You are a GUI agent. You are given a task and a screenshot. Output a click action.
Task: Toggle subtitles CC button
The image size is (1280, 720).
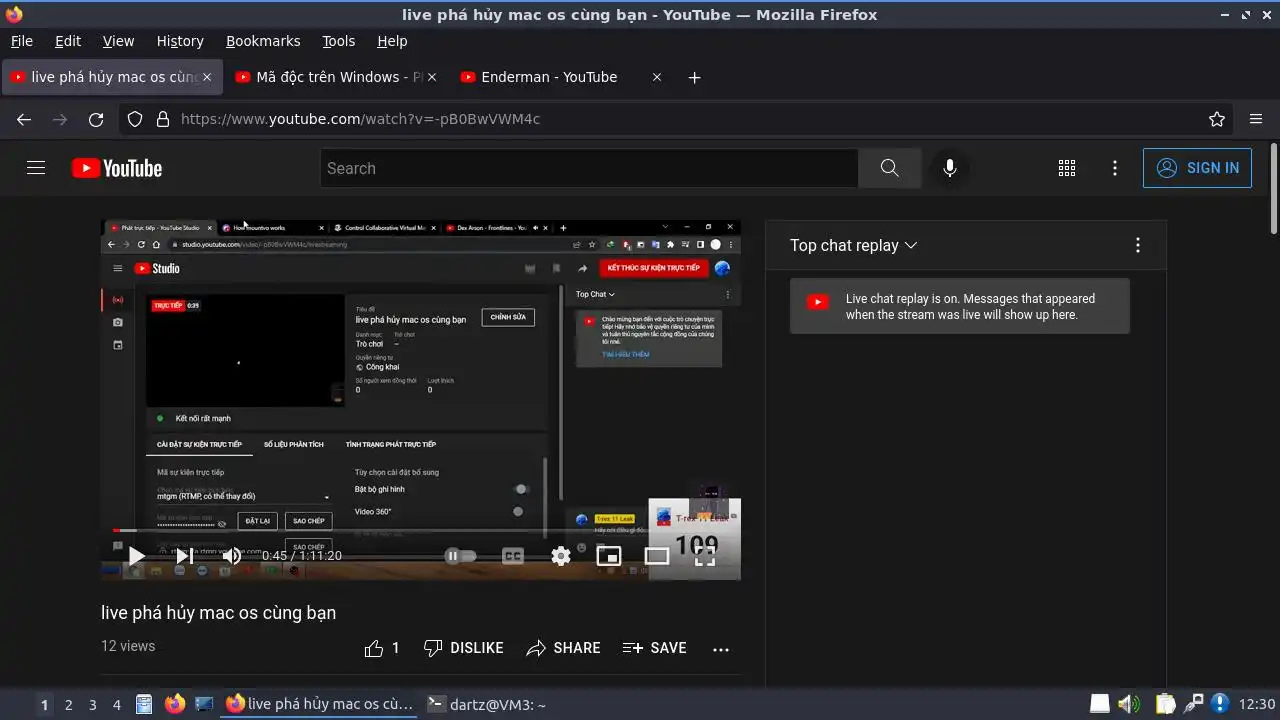point(513,556)
